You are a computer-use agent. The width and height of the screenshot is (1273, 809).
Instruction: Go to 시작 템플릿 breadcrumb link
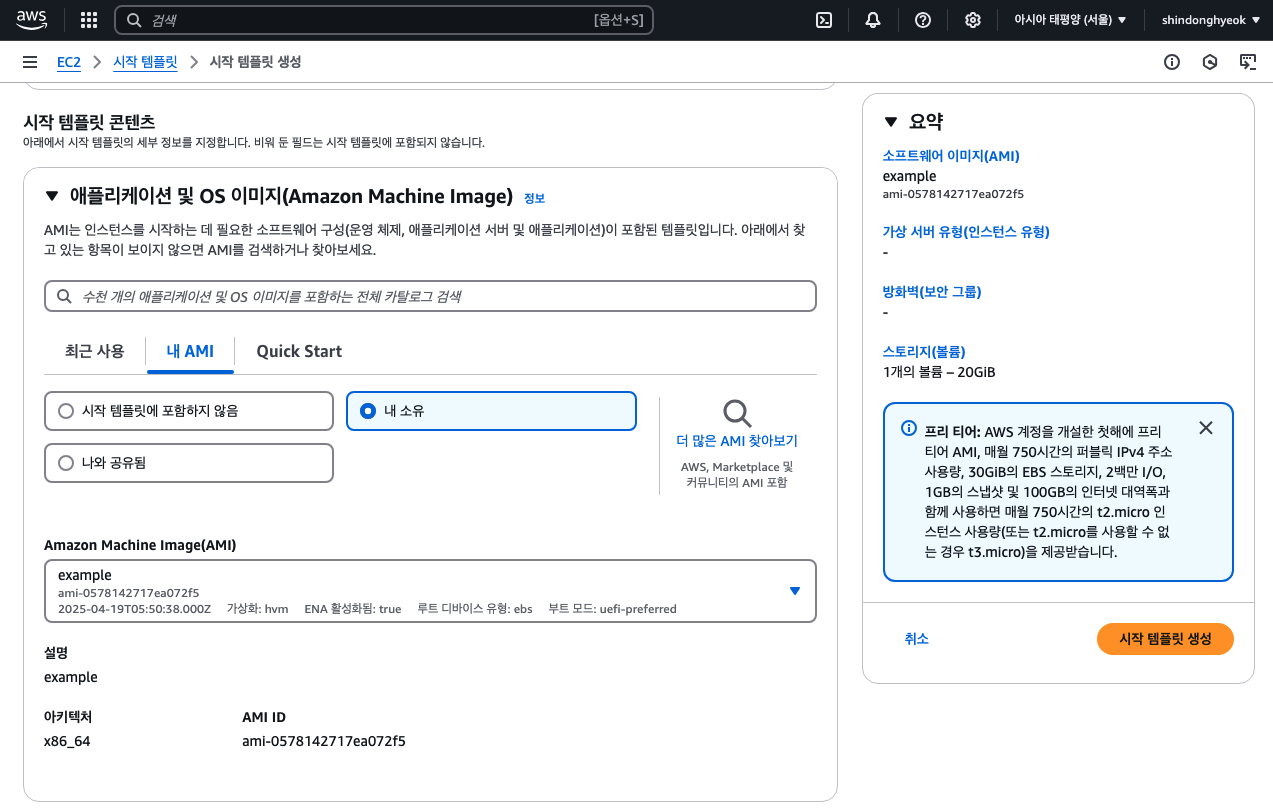tap(145, 62)
